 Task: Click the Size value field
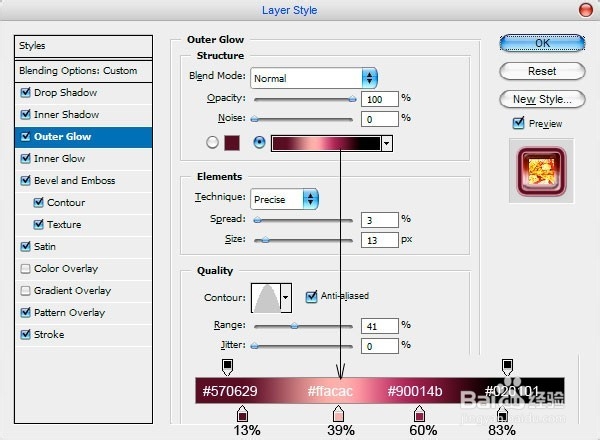coord(380,240)
